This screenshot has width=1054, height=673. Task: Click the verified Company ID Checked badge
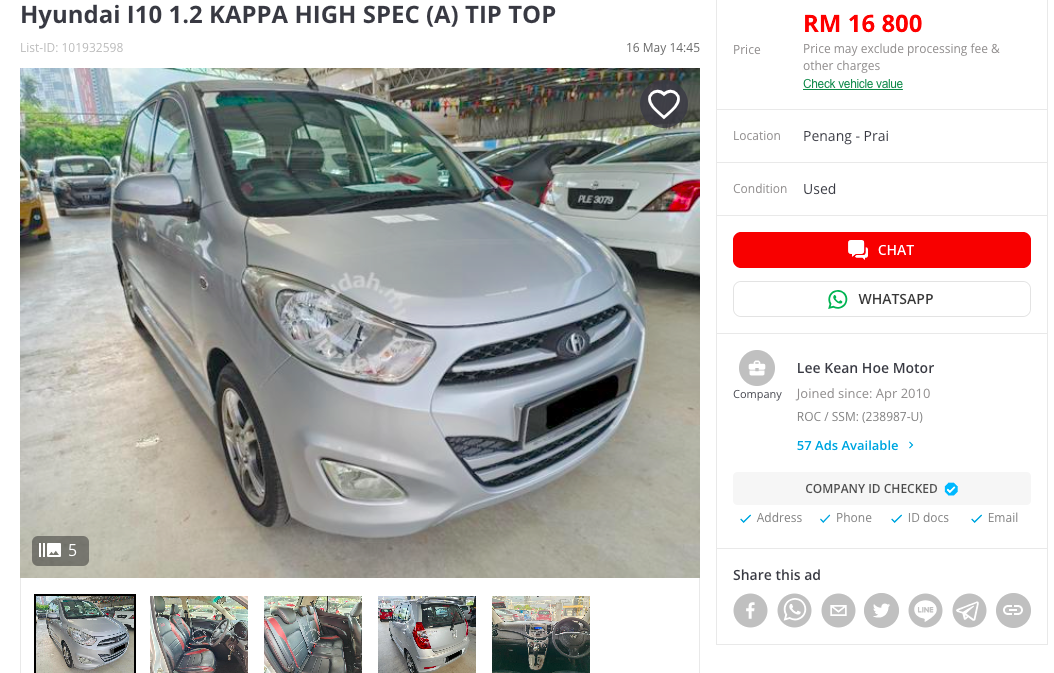tap(881, 489)
